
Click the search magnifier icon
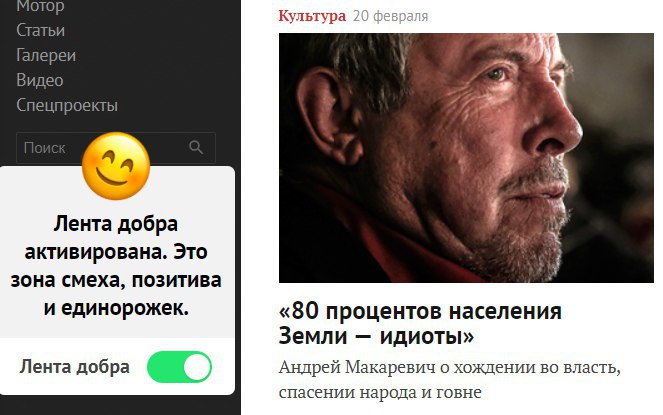196,147
